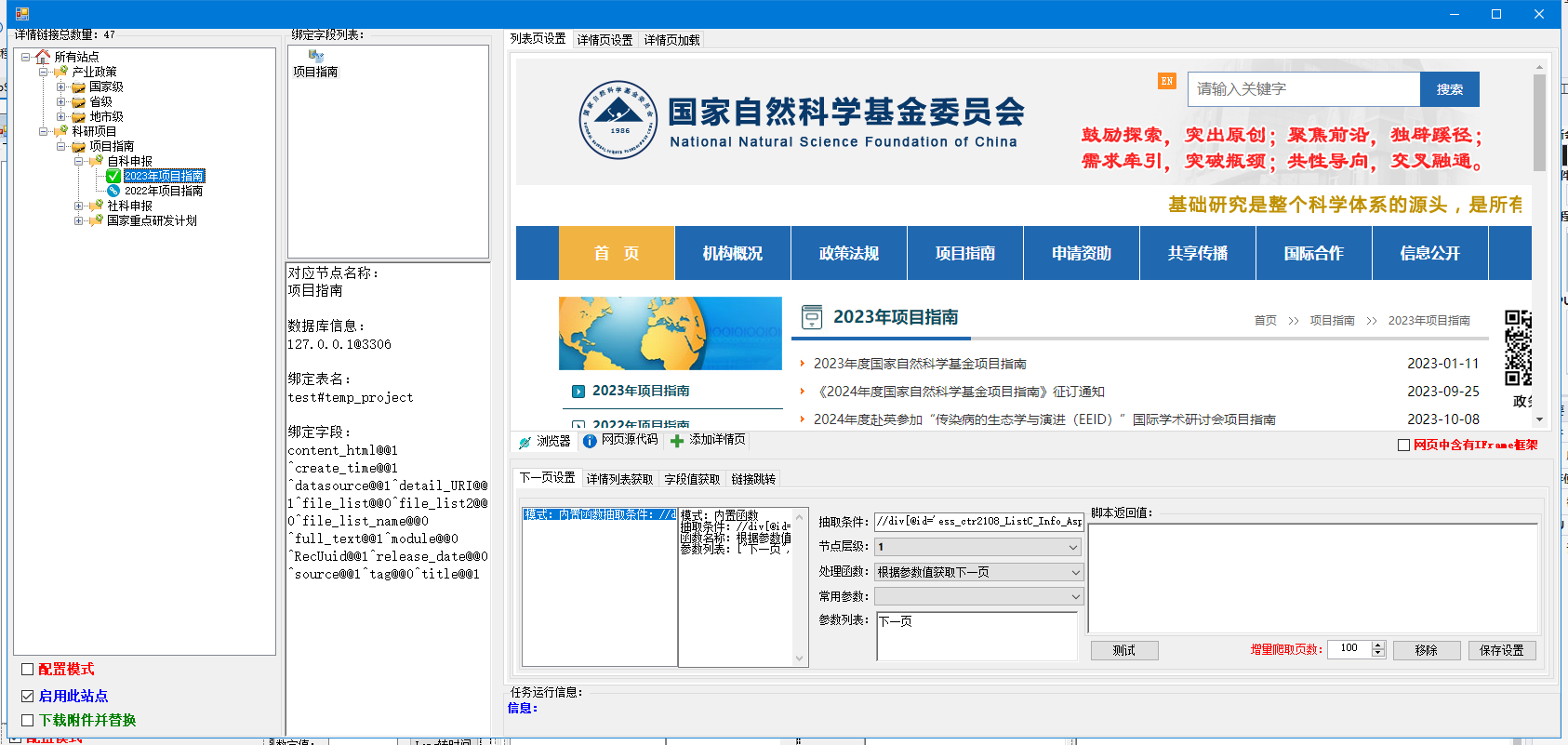
Task: Expand the 地市级 tree node
Action: point(60,116)
